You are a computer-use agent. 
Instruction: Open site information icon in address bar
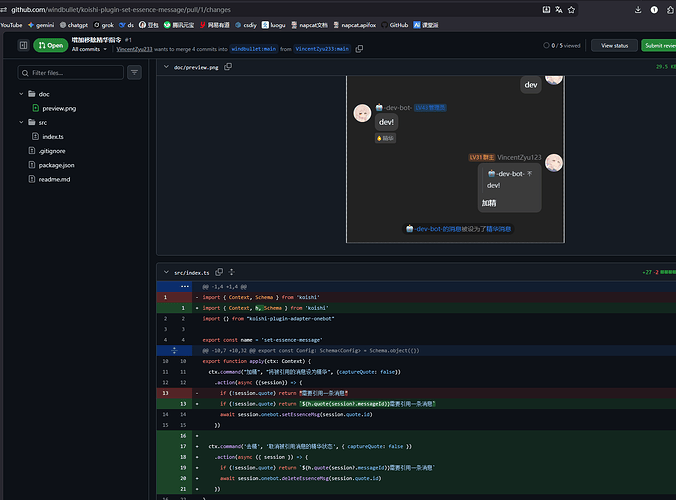[4, 9]
